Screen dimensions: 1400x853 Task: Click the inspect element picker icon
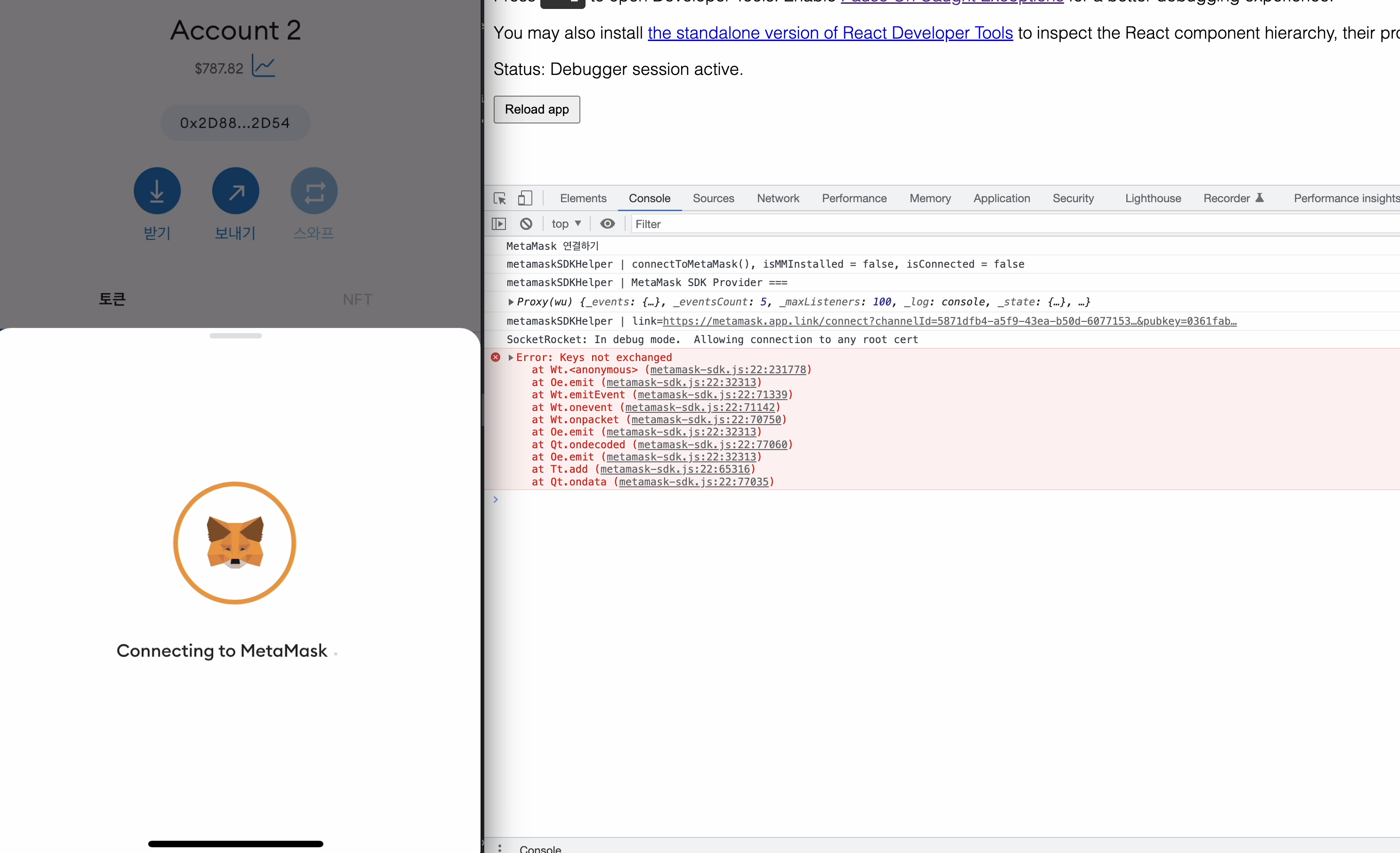click(x=499, y=198)
